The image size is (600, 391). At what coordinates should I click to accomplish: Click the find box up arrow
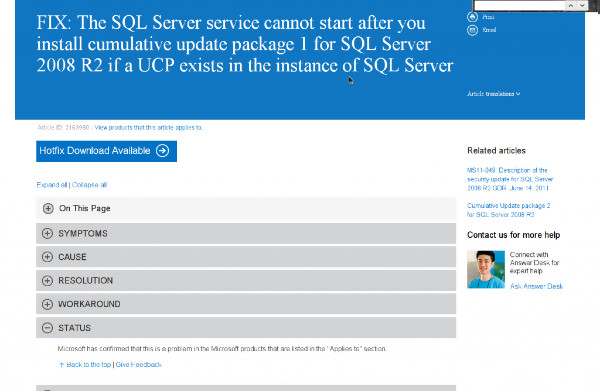[571, 5]
